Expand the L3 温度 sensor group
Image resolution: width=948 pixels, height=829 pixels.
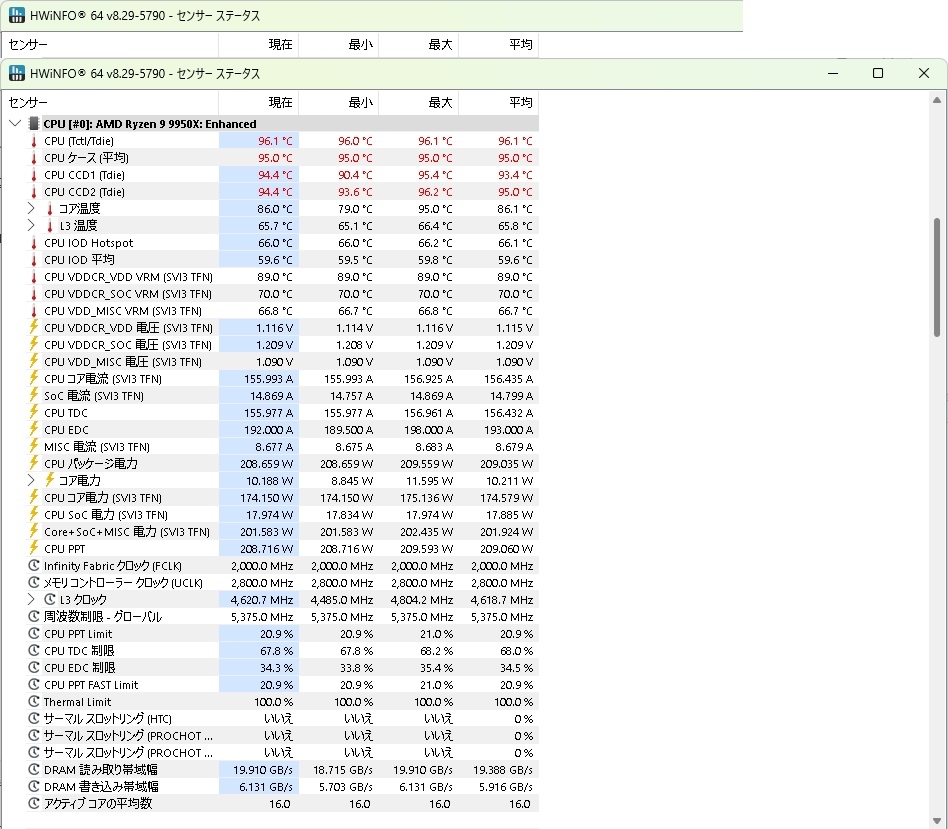[31, 226]
